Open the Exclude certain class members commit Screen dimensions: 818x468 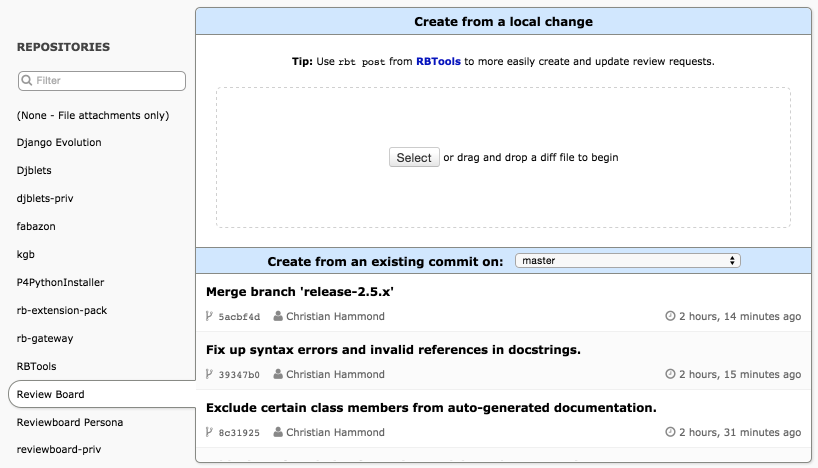431,407
